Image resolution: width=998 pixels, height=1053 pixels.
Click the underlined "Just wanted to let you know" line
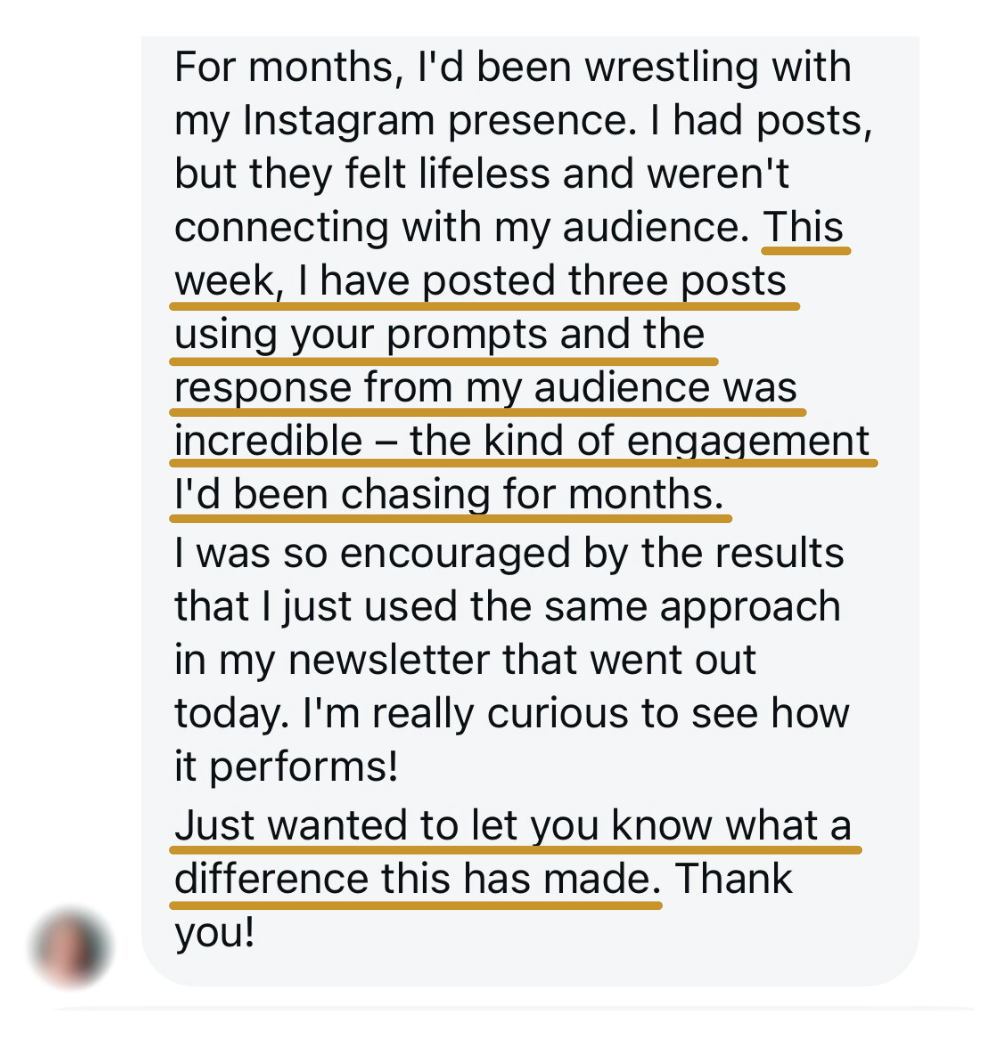coord(512,826)
